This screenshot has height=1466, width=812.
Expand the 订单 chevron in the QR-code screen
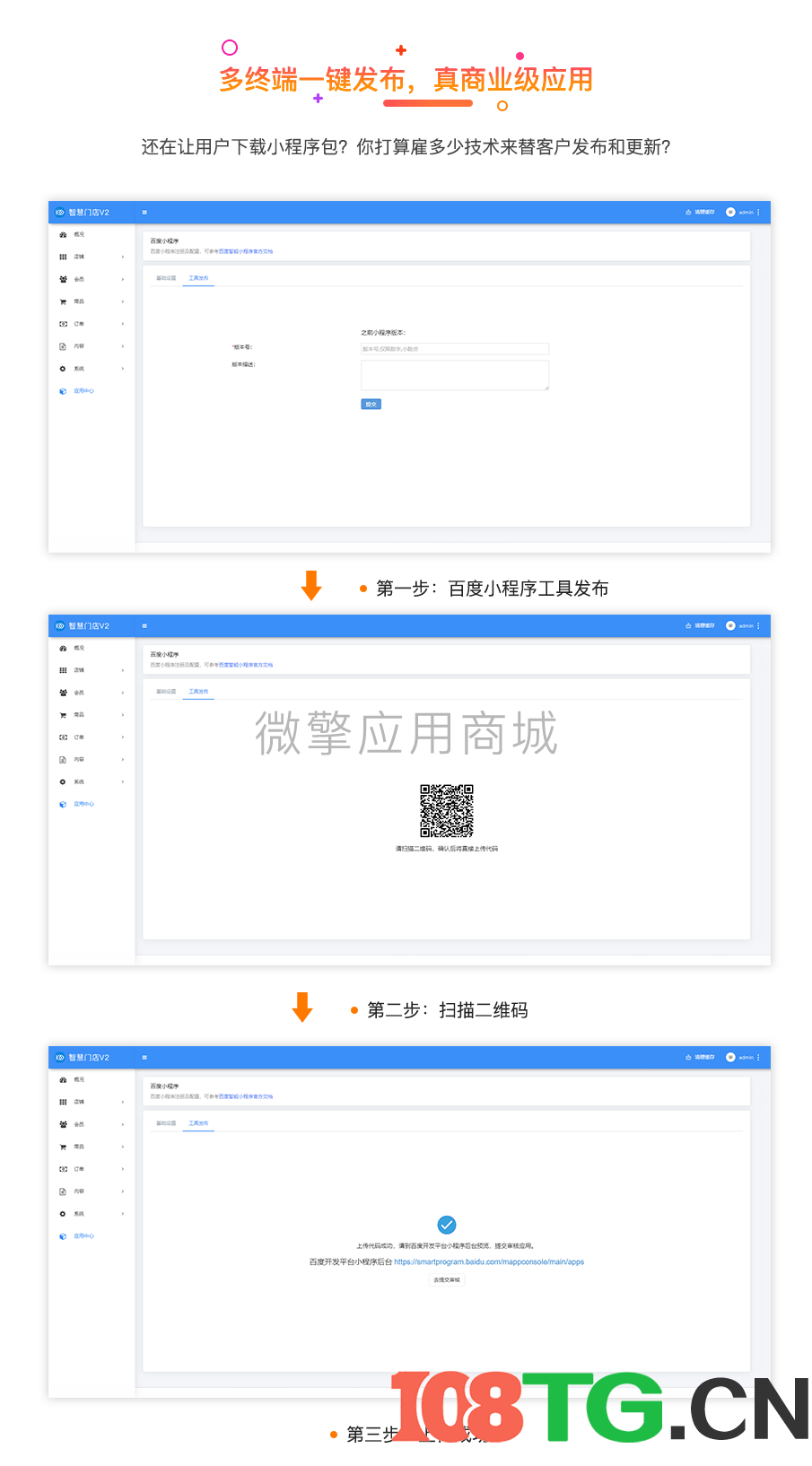tap(123, 737)
